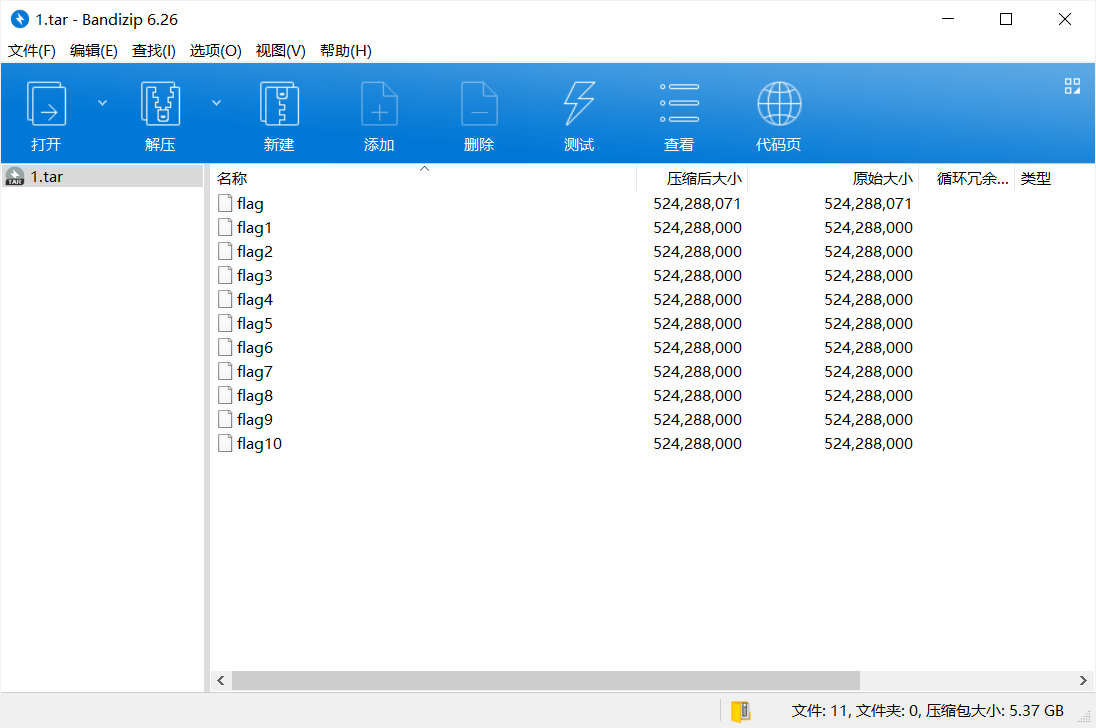Click the yellow archive icon in status bar
The image size is (1096, 728).
point(740,711)
